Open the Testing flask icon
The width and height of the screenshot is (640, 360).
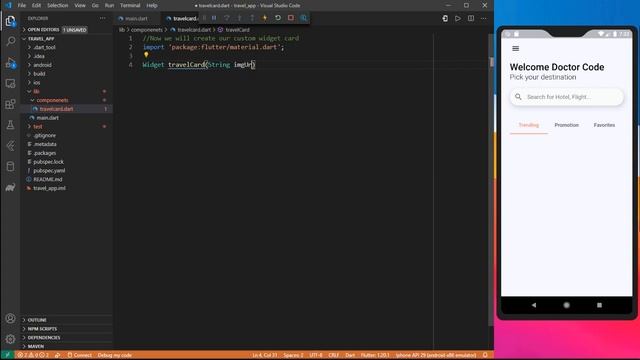(11, 125)
